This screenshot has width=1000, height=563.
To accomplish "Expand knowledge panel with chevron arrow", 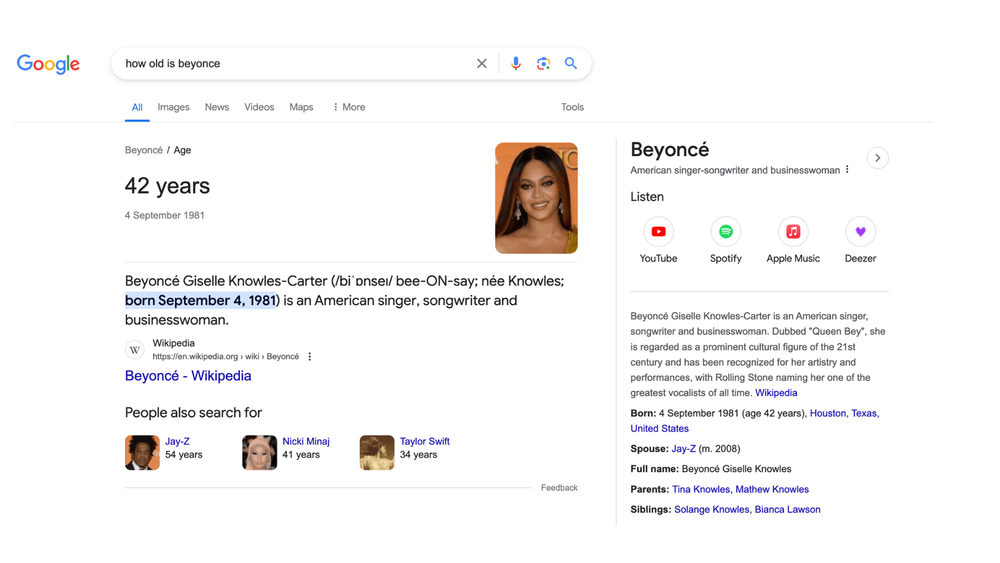I will tap(878, 158).
